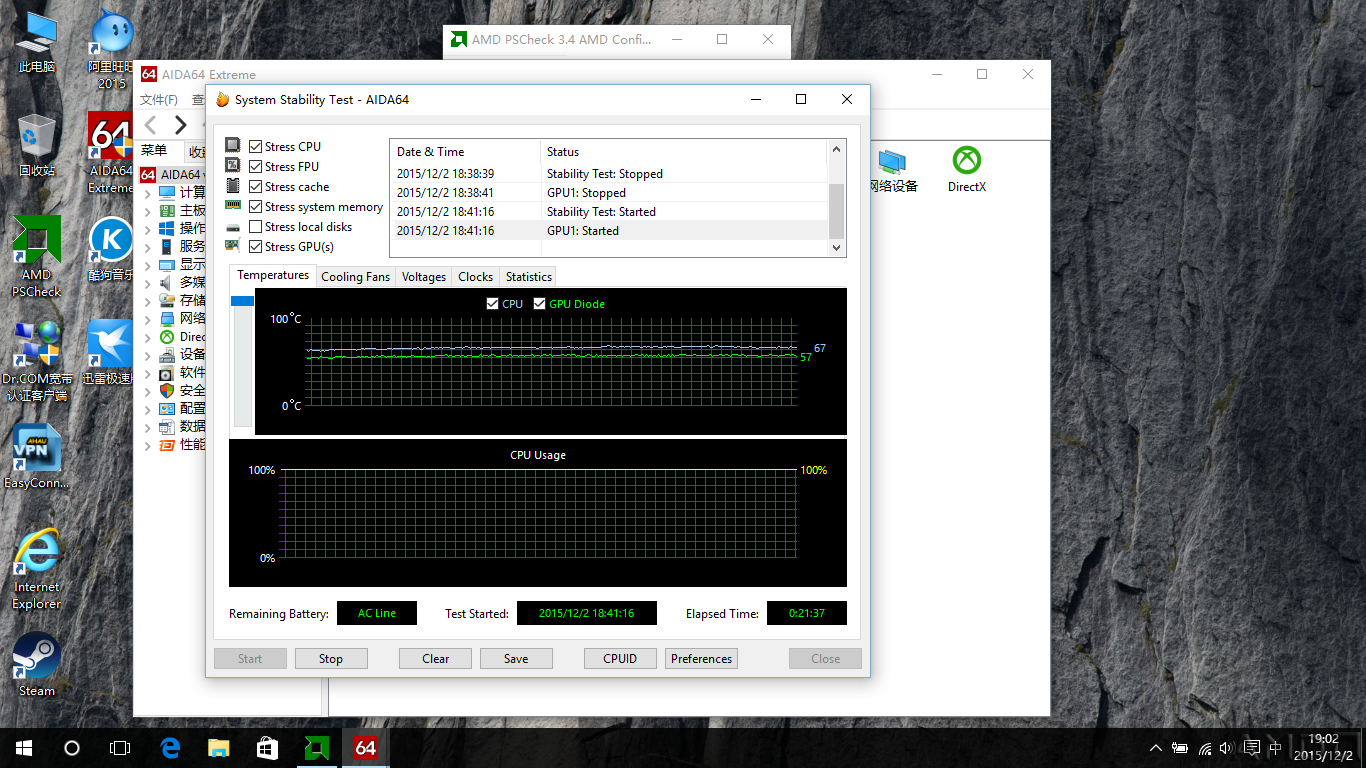Go forward in AIDA64 Extreme navigation
This screenshot has width=1366, height=768.
180,124
